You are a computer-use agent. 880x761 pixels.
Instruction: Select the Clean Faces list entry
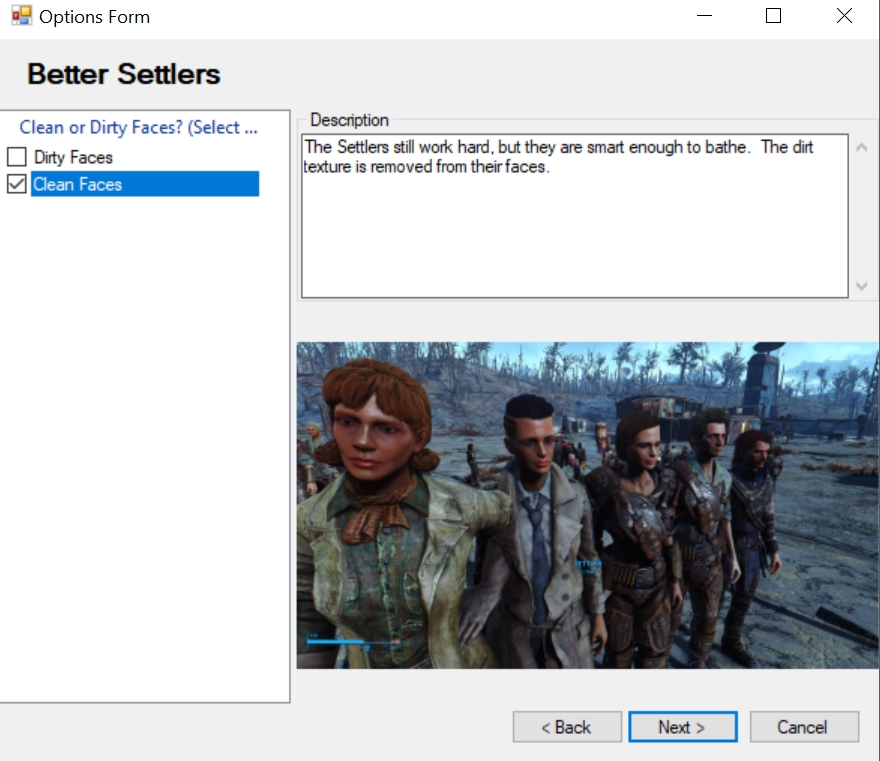coord(100,184)
